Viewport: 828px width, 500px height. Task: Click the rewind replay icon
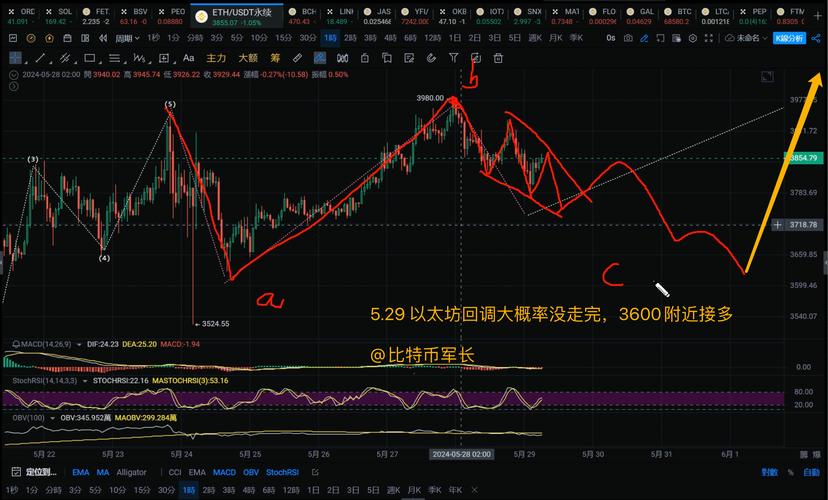(x=103, y=38)
